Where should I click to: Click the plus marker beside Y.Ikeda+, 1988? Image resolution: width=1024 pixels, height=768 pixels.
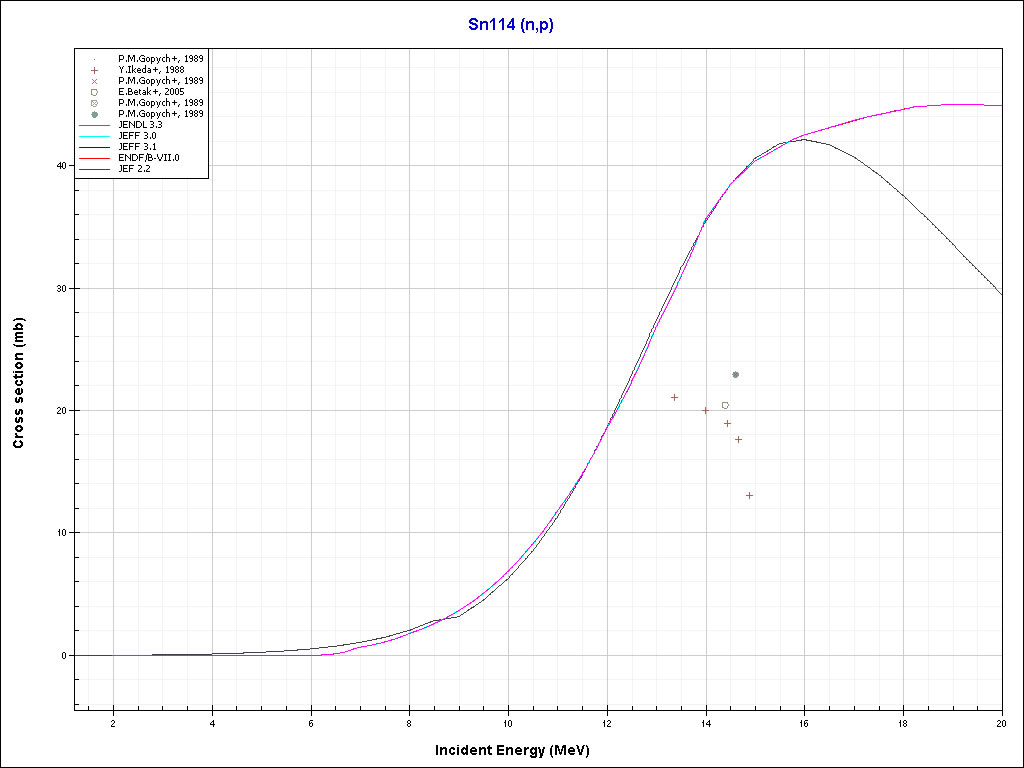[x=94, y=70]
